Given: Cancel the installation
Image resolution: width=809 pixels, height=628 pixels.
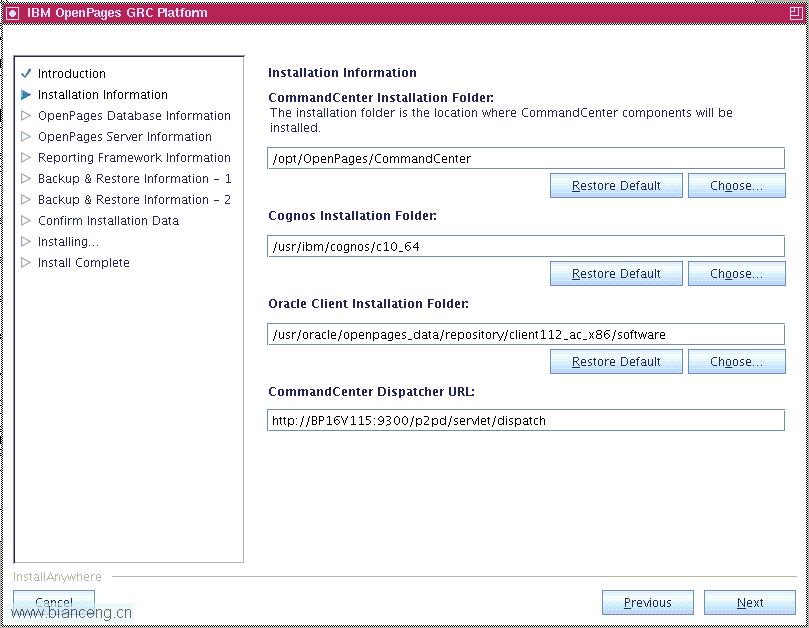Looking at the screenshot, I should point(54,602).
